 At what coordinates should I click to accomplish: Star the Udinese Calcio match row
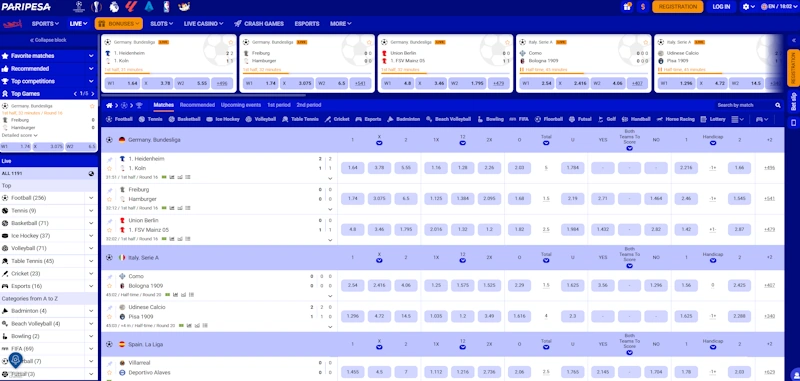tap(110, 317)
